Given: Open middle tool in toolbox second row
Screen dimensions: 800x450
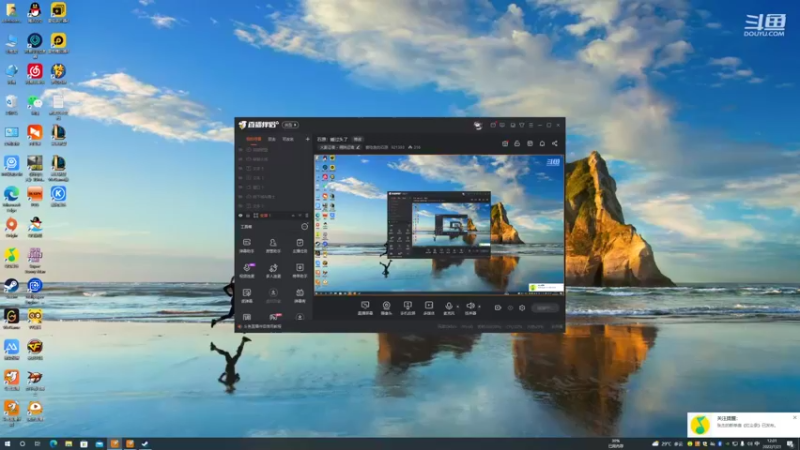Looking at the screenshot, I should pos(273,270).
